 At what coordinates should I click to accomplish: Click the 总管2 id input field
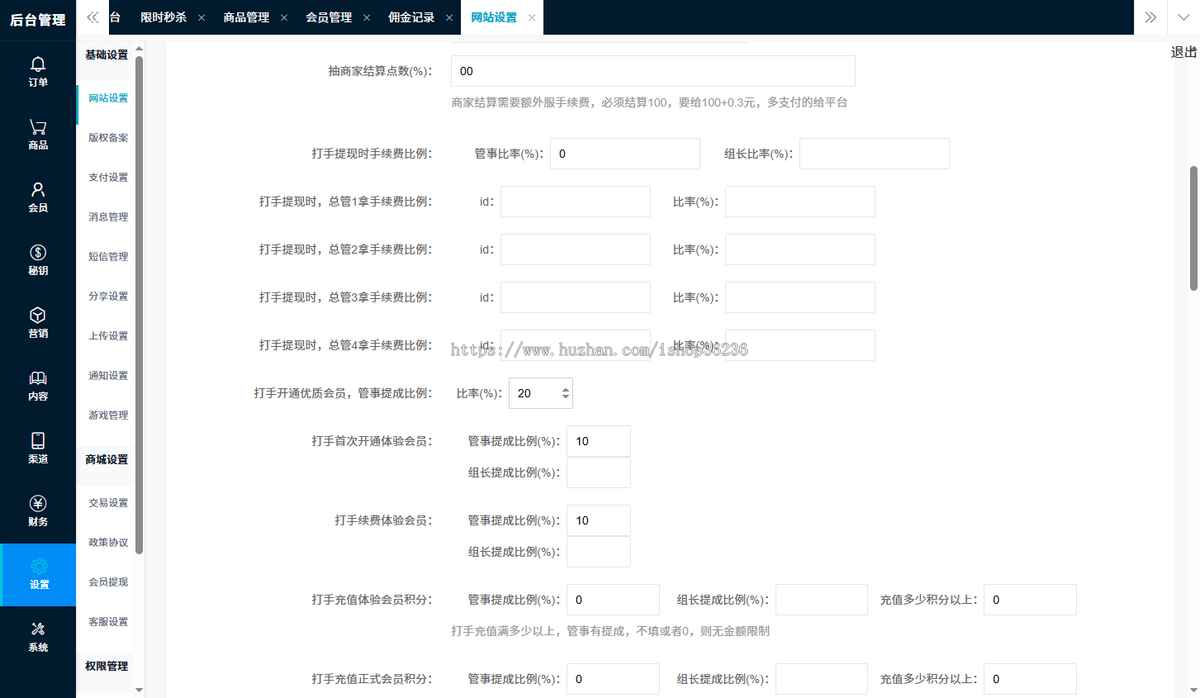[575, 250]
